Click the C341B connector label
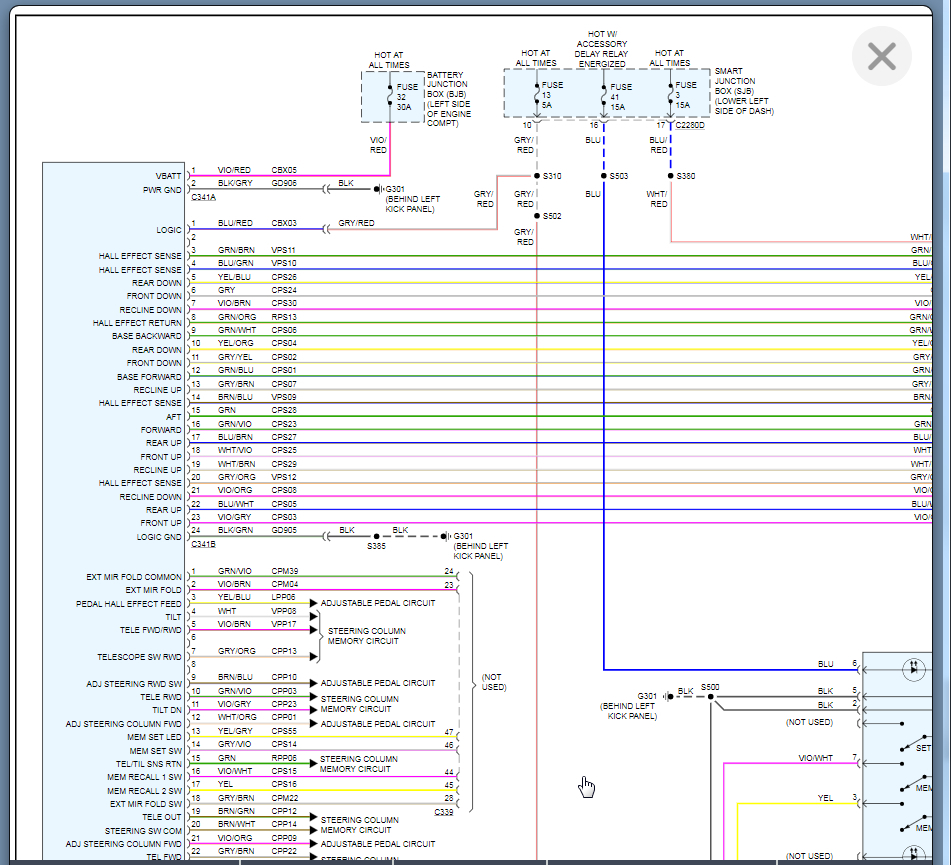Viewport: 951px width, 865px height. click(x=203, y=545)
